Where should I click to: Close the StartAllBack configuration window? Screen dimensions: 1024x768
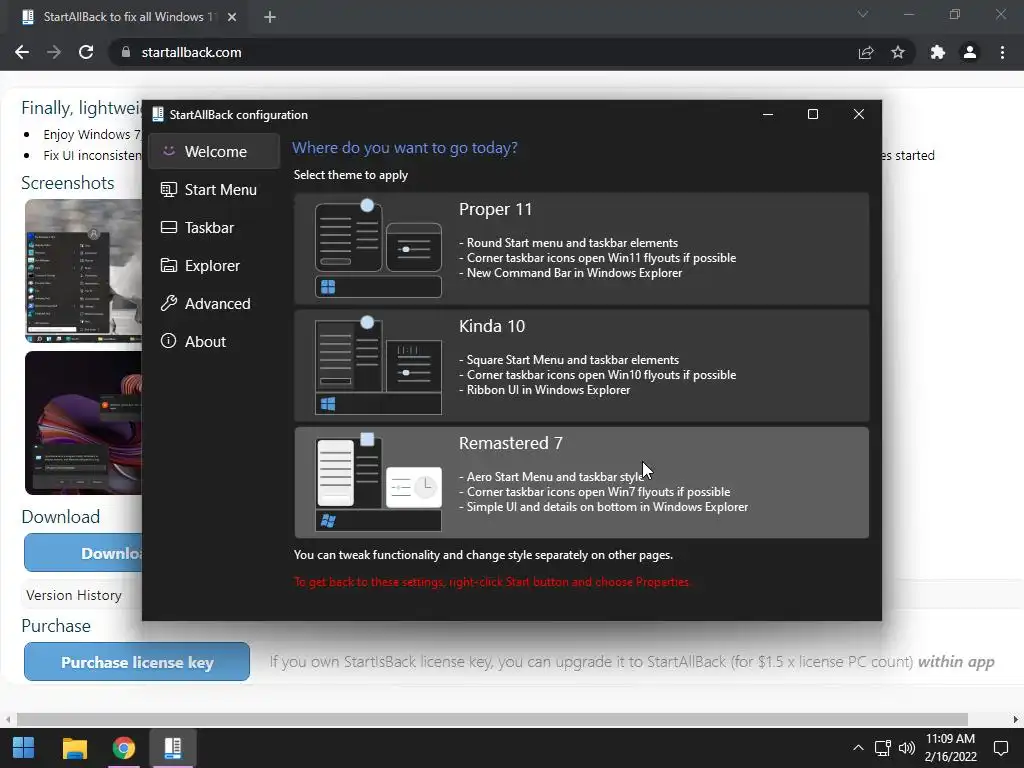[x=859, y=114]
